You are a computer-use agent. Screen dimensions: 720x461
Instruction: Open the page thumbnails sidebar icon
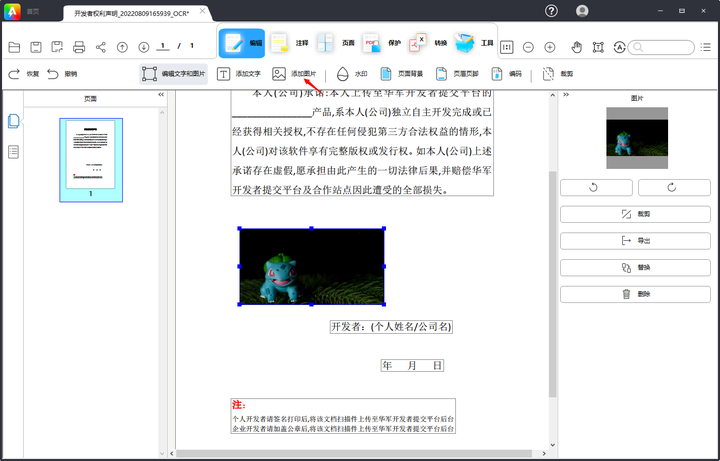[x=14, y=121]
